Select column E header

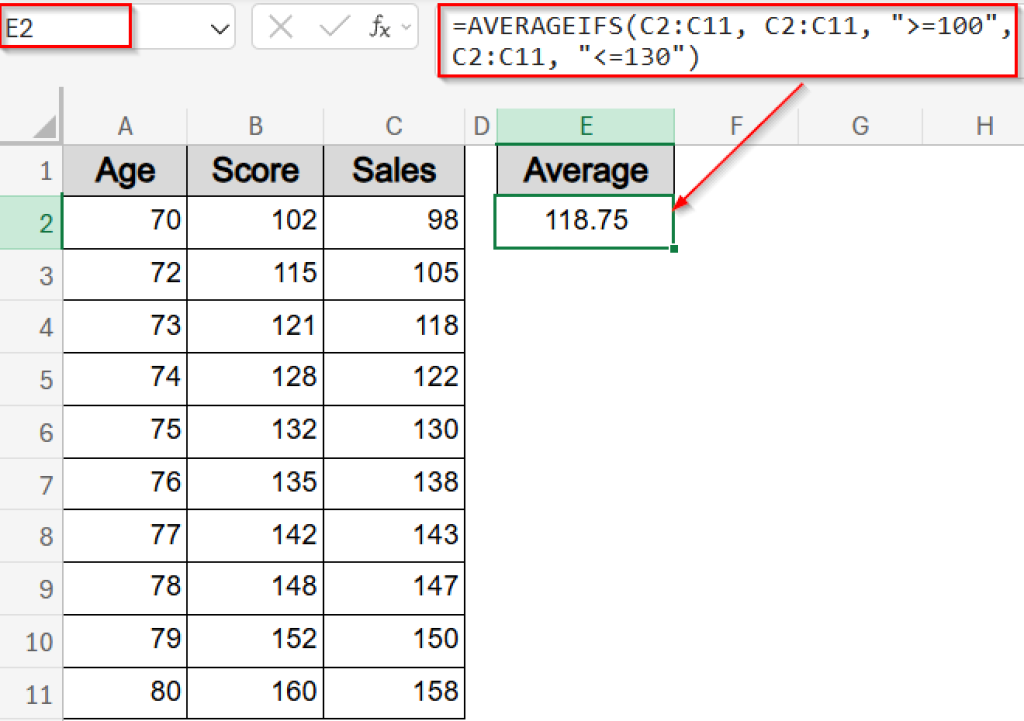point(586,125)
